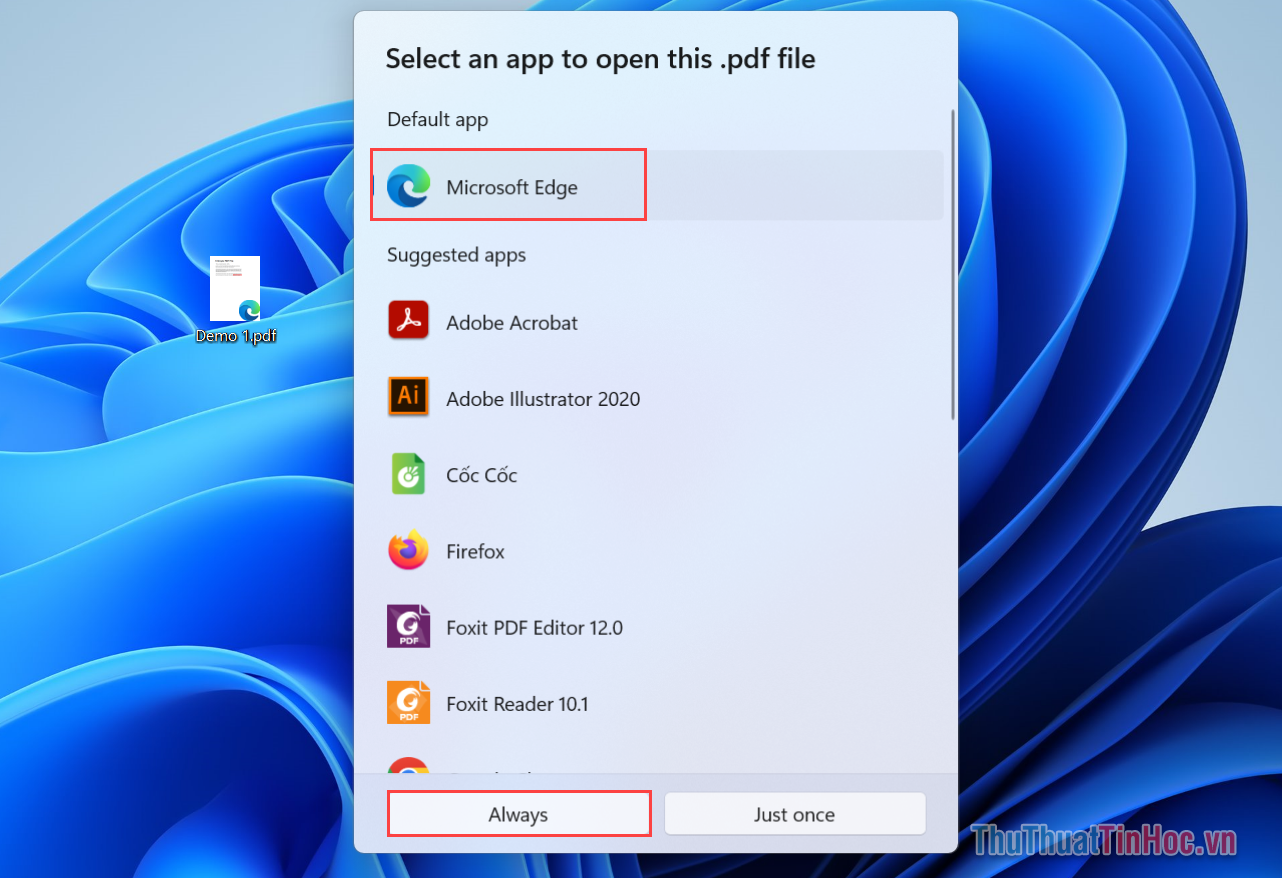Viewport: 1282px width, 878px height.
Task: Click the Adobe Acrobat icon
Action: tap(408, 321)
